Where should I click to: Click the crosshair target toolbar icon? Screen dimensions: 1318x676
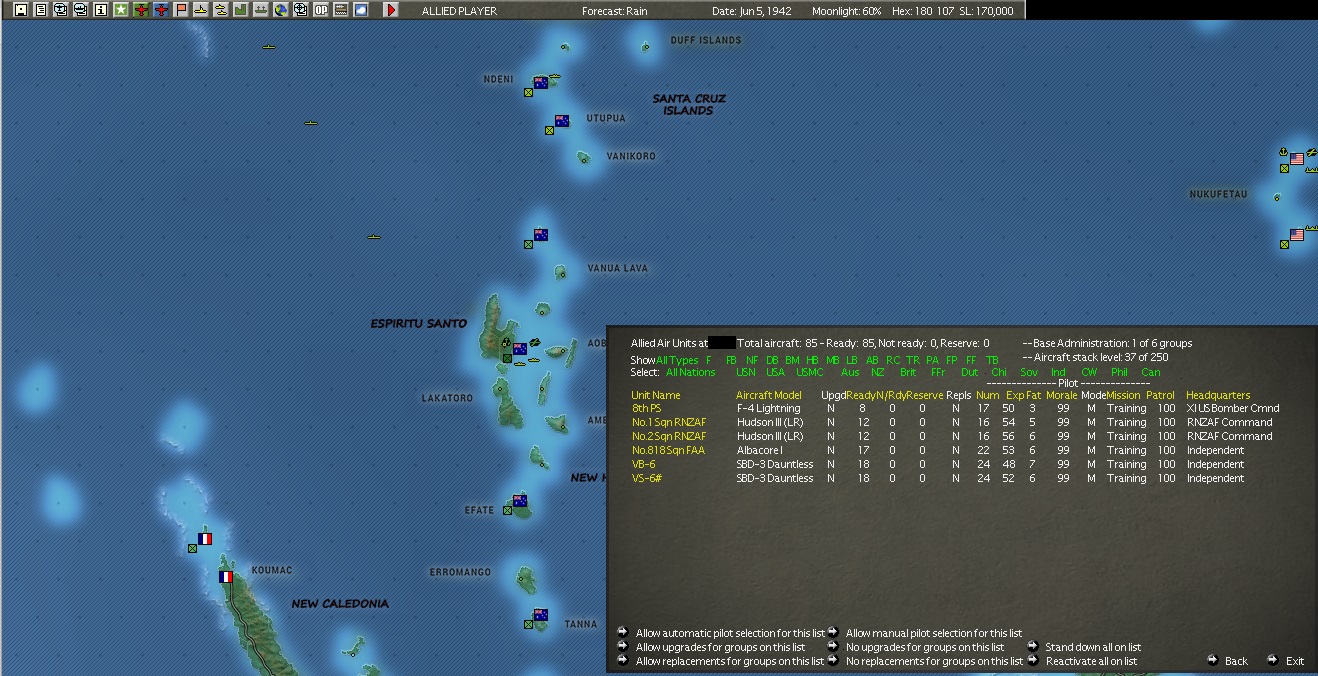pos(300,10)
